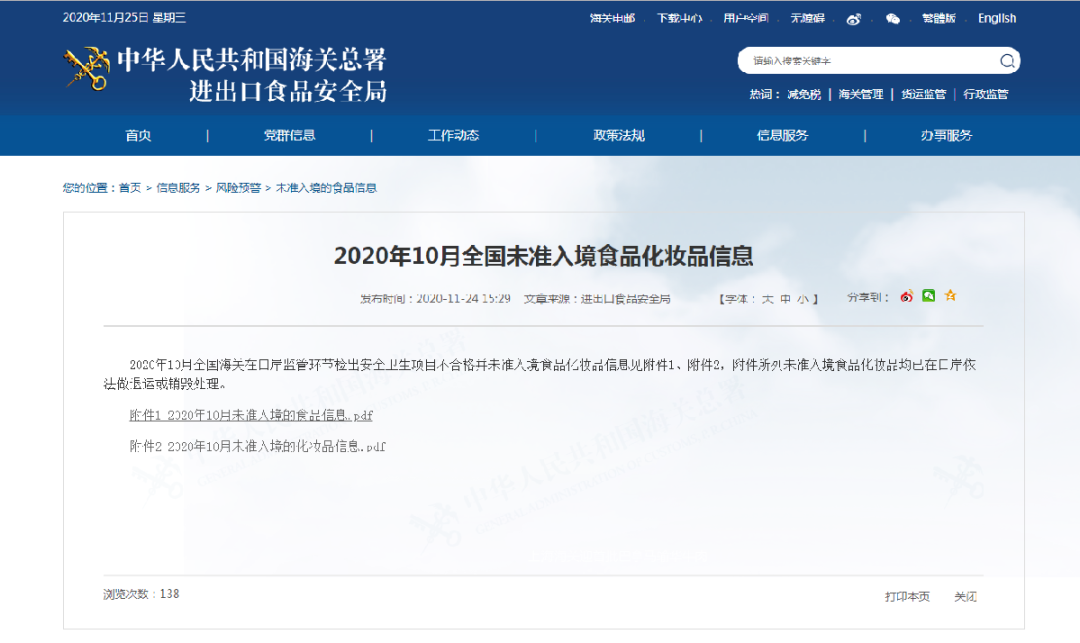Viewport: 1080px width, 643px height.
Task: Share article to Weibo via red icon
Action: click(907, 297)
